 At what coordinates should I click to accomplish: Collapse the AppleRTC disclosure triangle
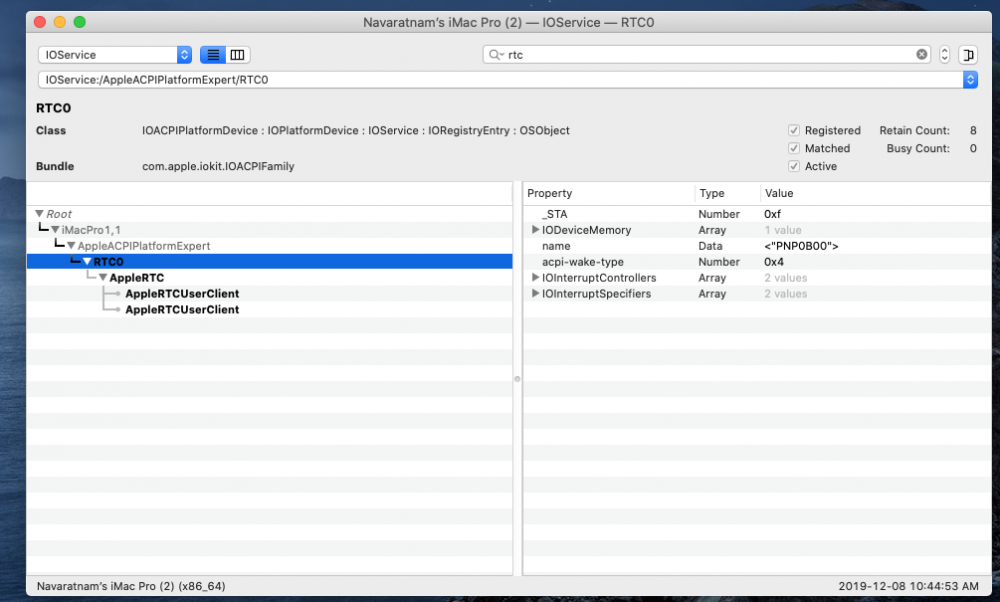103,277
